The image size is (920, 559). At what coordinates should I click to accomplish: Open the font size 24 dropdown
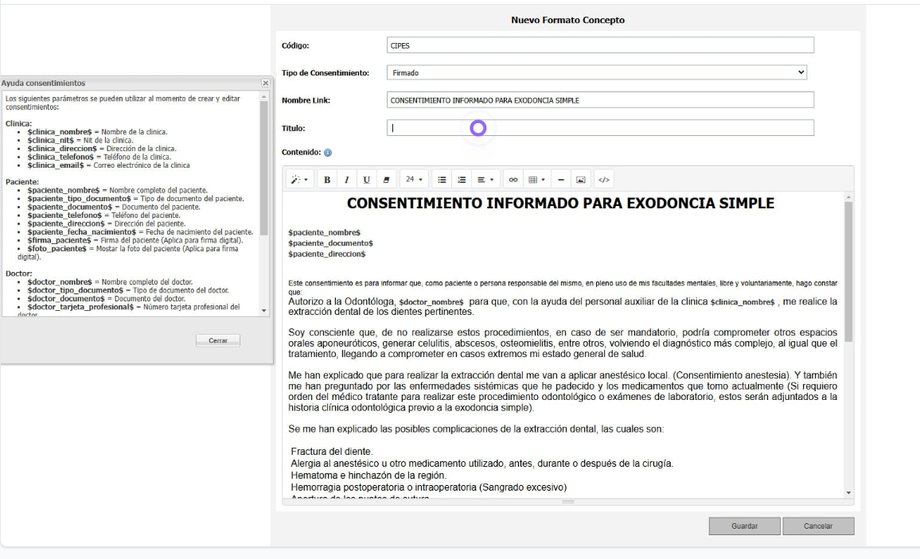(x=414, y=179)
